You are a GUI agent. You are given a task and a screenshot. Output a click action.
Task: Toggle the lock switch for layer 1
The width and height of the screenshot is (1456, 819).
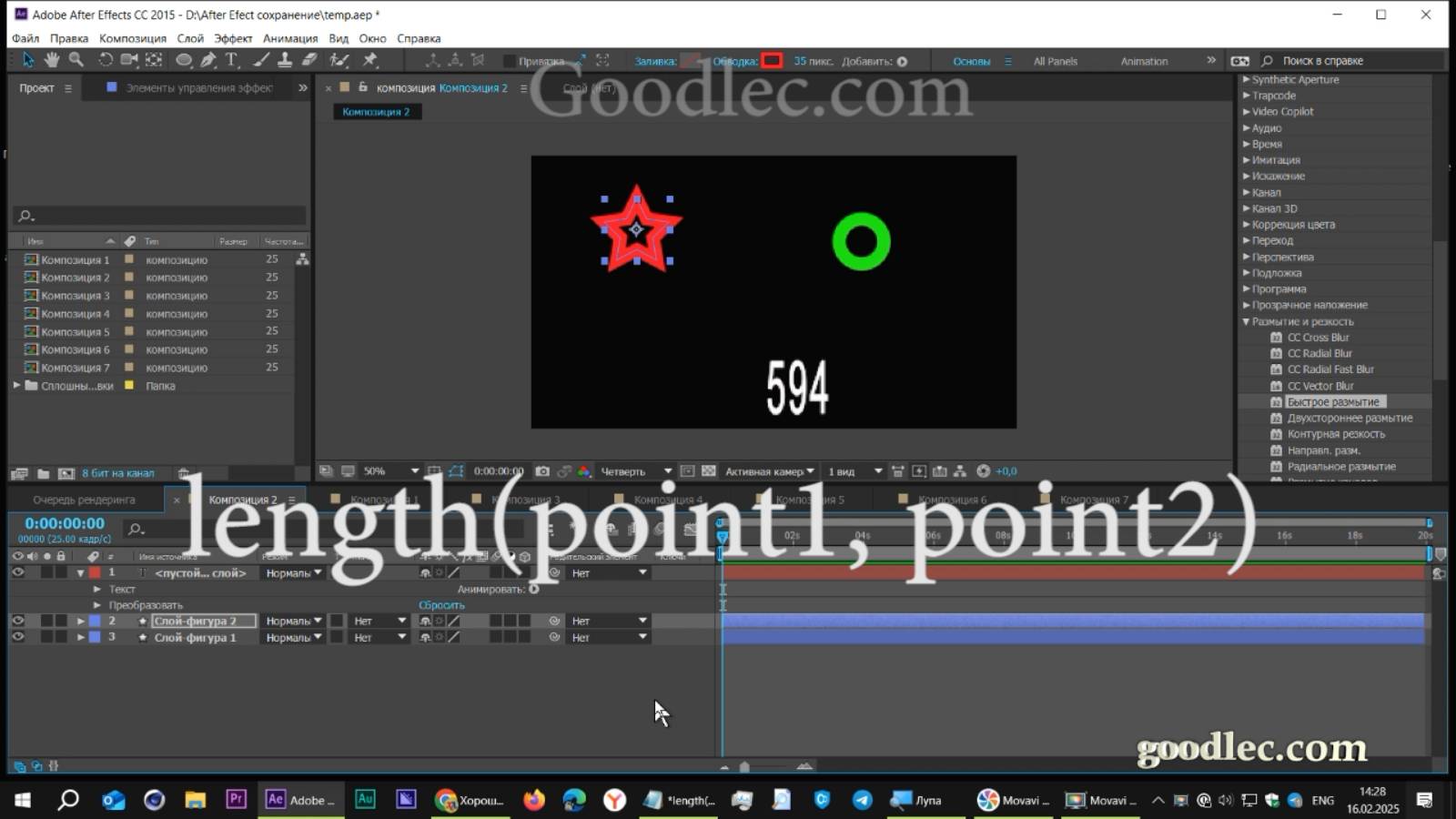point(61,572)
